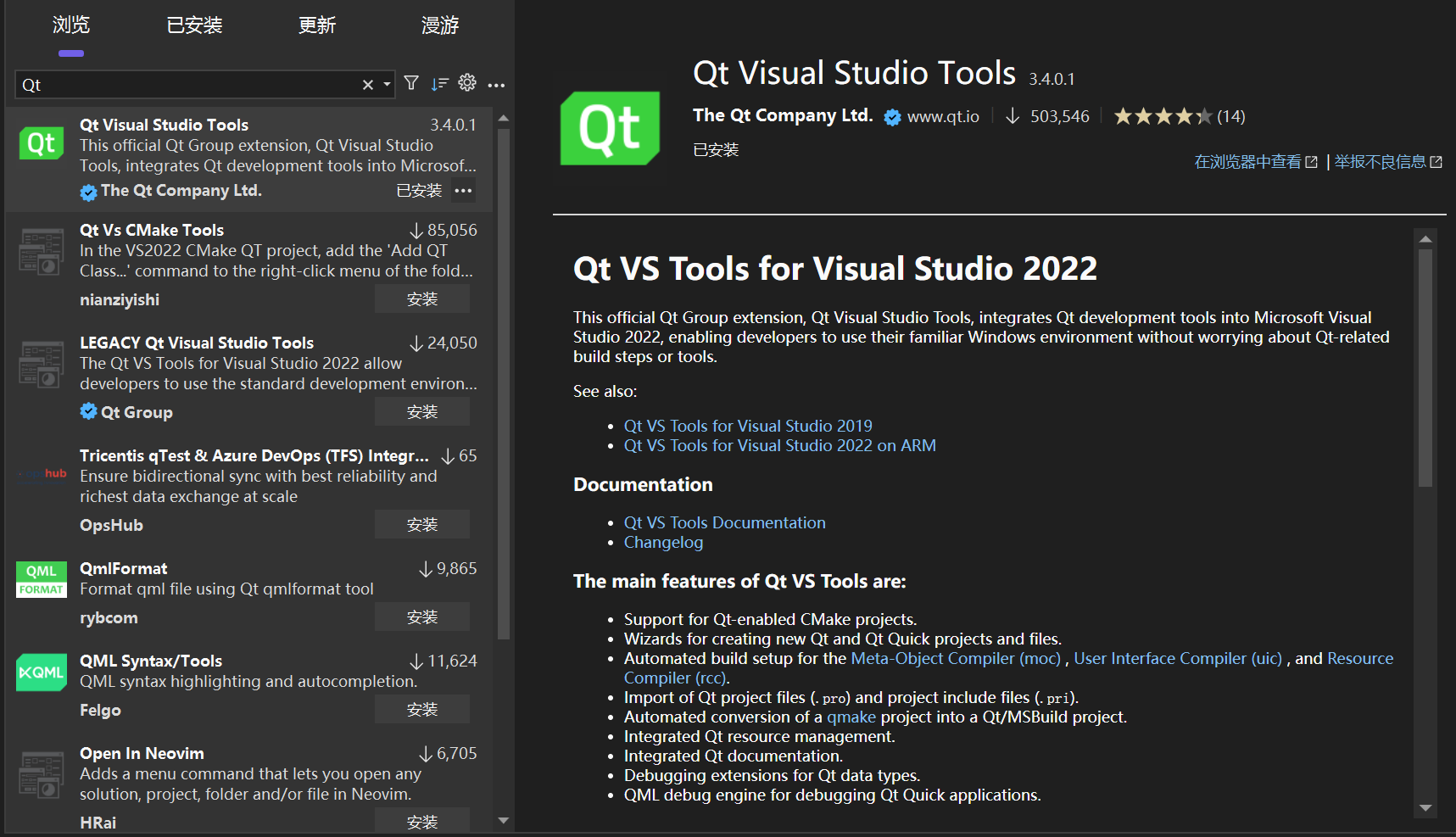
Task: Click the QmlFormat extension icon
Action: [x=41, y=579]
